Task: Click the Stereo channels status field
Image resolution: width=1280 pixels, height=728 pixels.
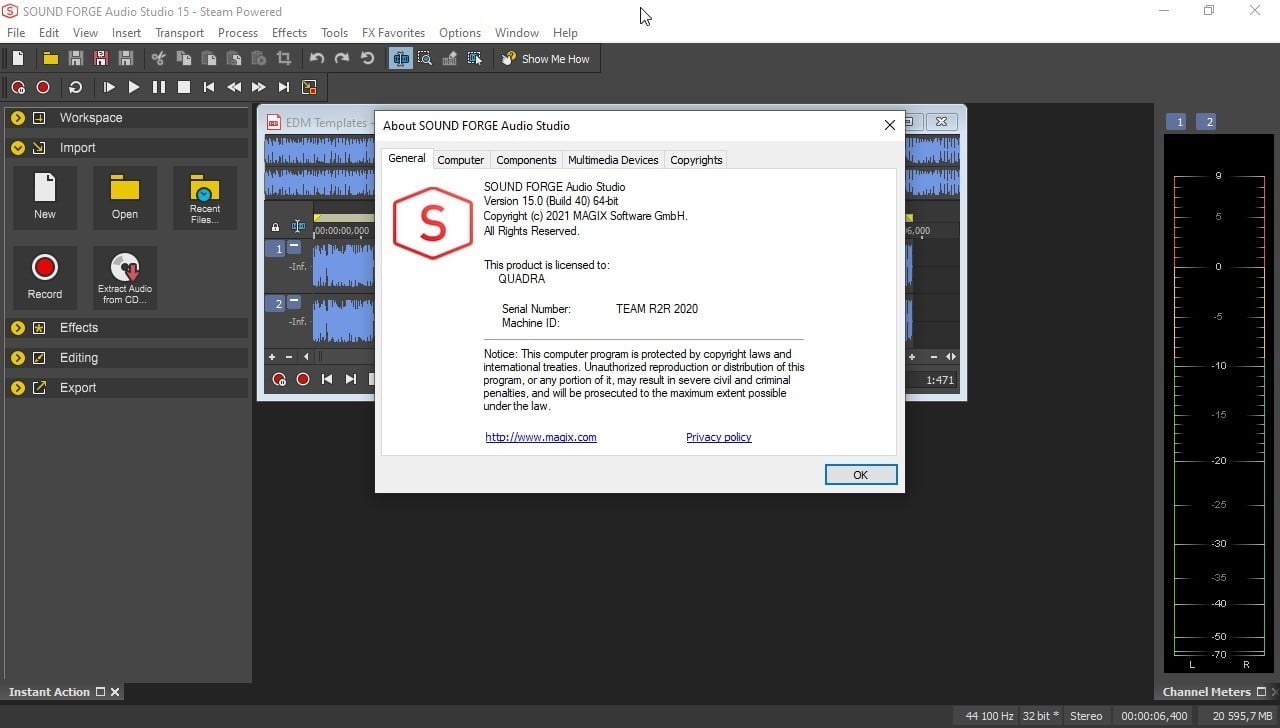Action: (1086, 716)
